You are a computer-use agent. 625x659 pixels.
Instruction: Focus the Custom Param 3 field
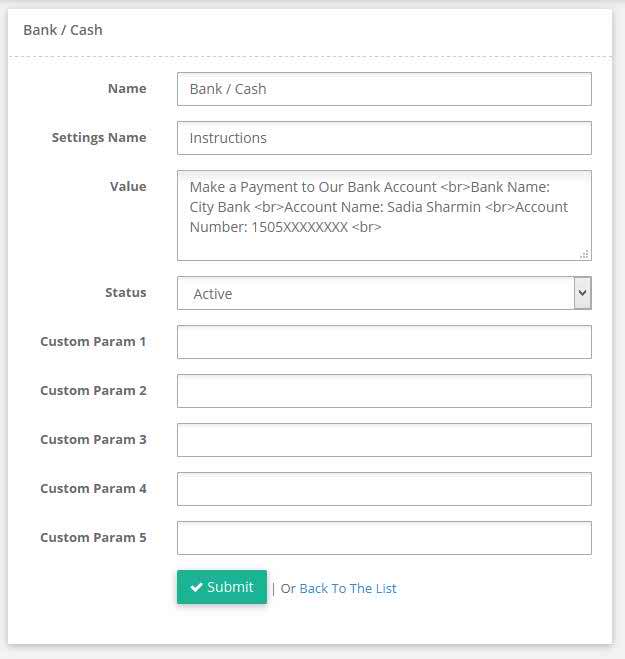(x=384, y=440)
